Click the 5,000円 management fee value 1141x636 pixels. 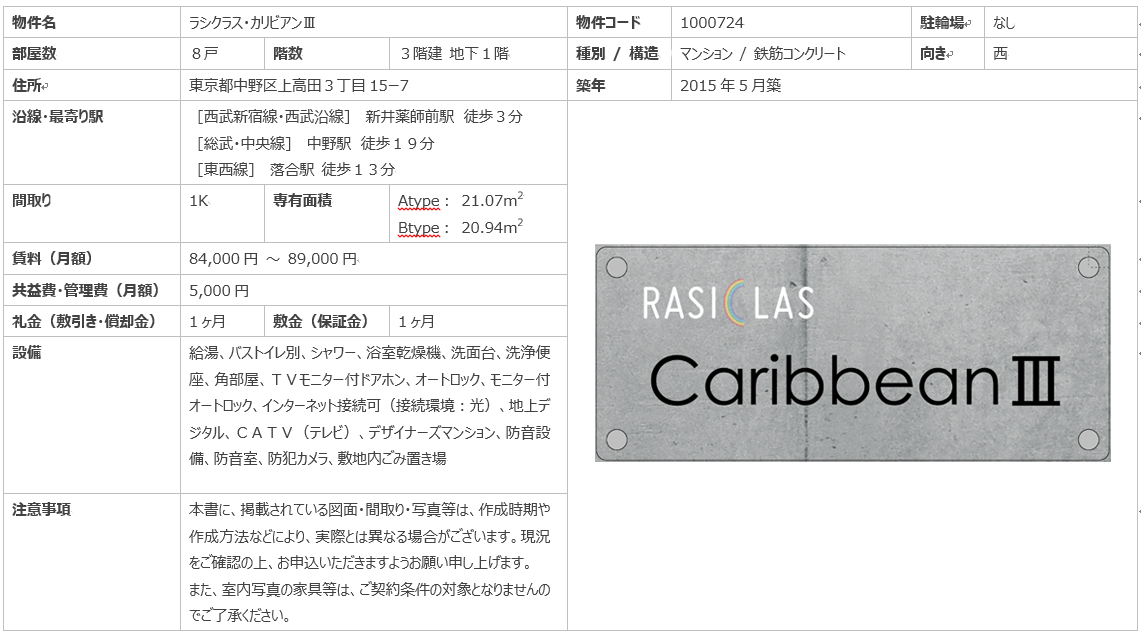(x=219, y=291)
